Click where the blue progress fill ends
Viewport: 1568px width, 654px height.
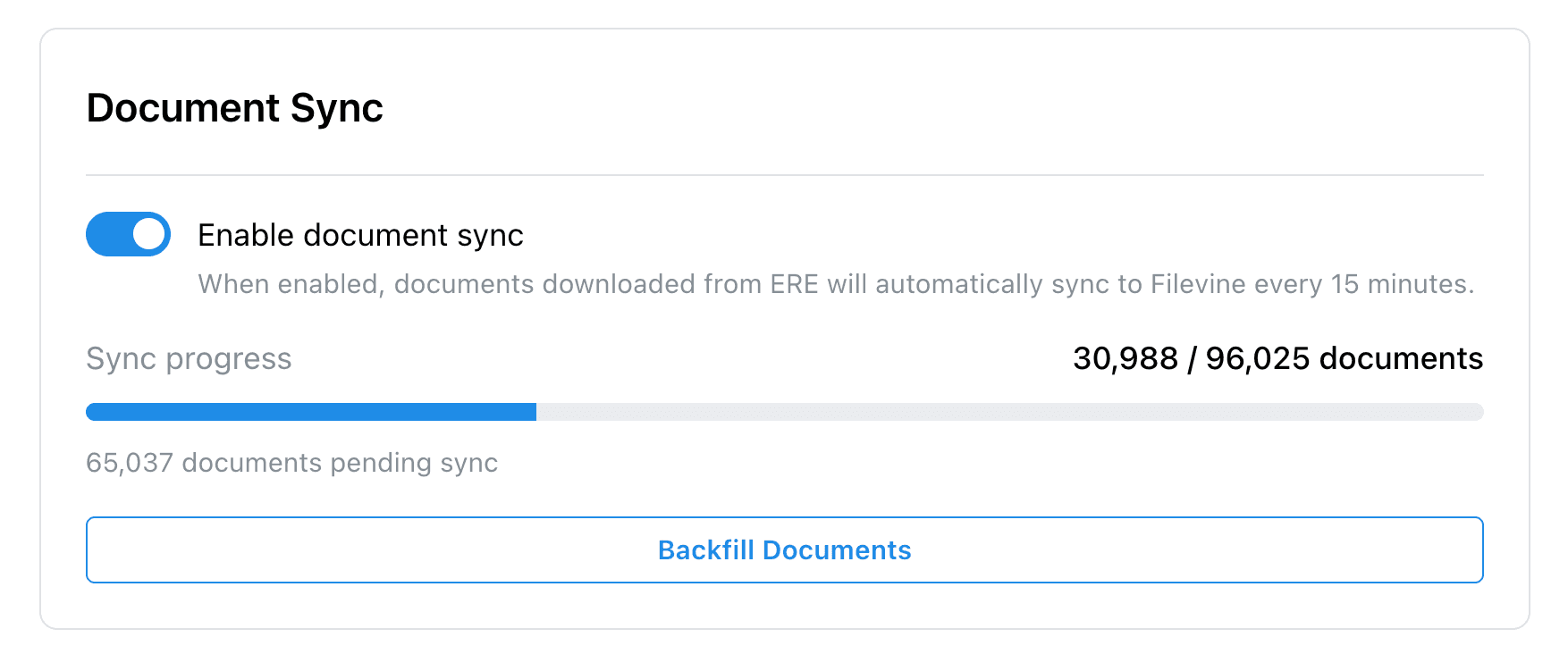[535, 412]
